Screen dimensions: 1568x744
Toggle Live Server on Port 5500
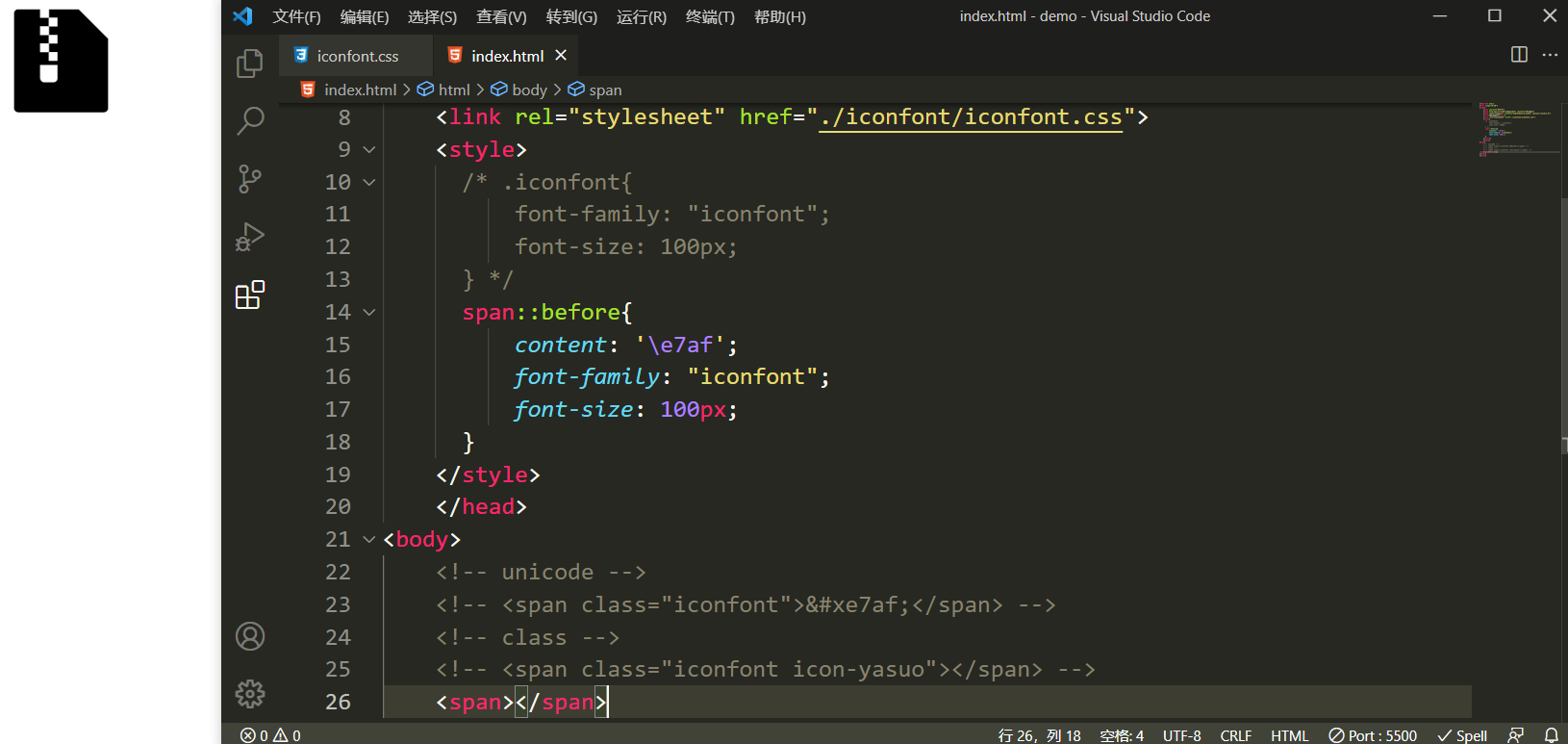pyautogui.click(x=1373, y=735)
